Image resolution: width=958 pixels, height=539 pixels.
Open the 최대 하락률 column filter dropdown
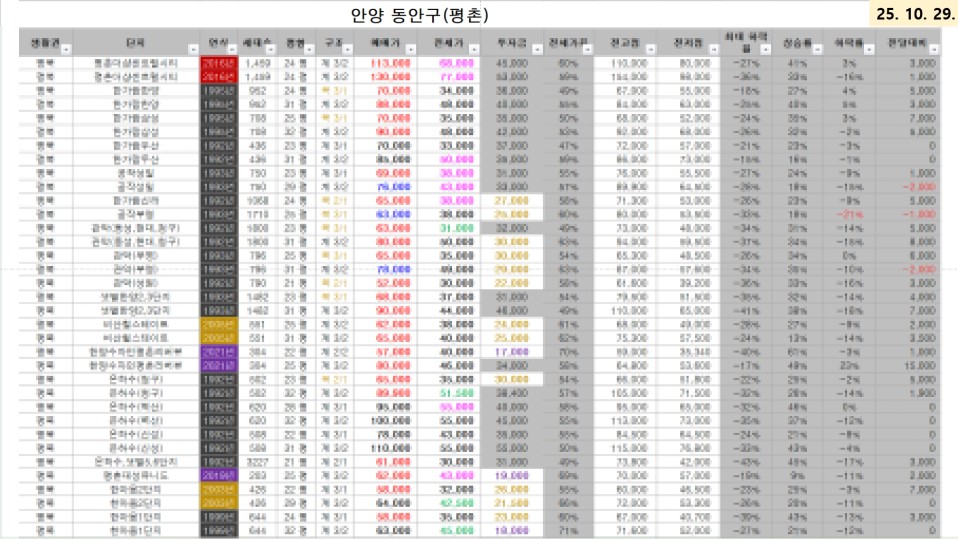coord(765,49)
